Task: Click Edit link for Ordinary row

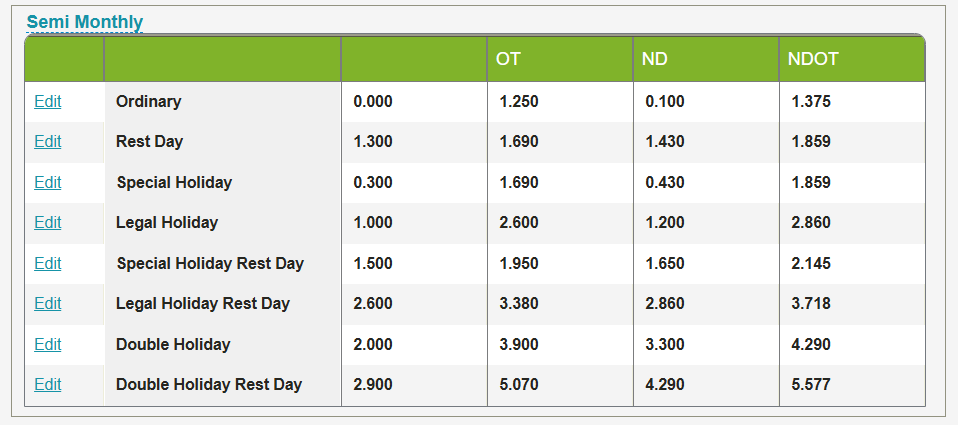Action: [47, 101]
